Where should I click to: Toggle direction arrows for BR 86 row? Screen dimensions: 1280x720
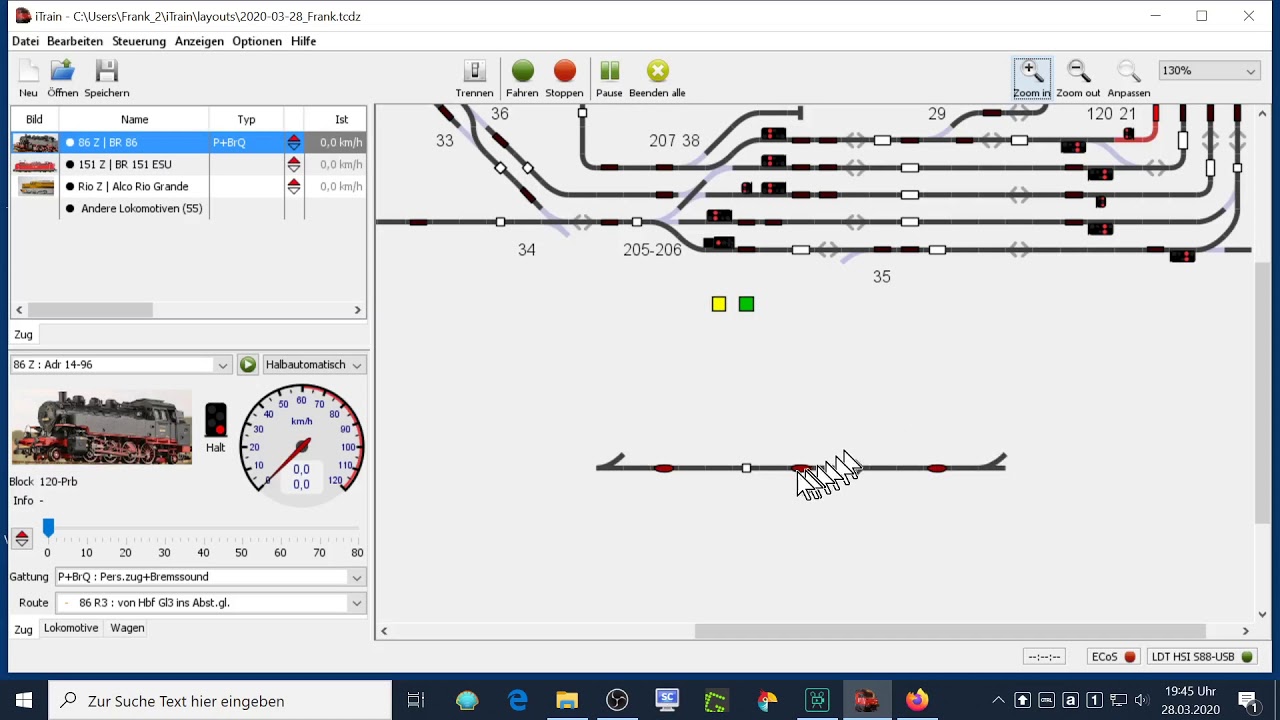(x=294, y=142)
